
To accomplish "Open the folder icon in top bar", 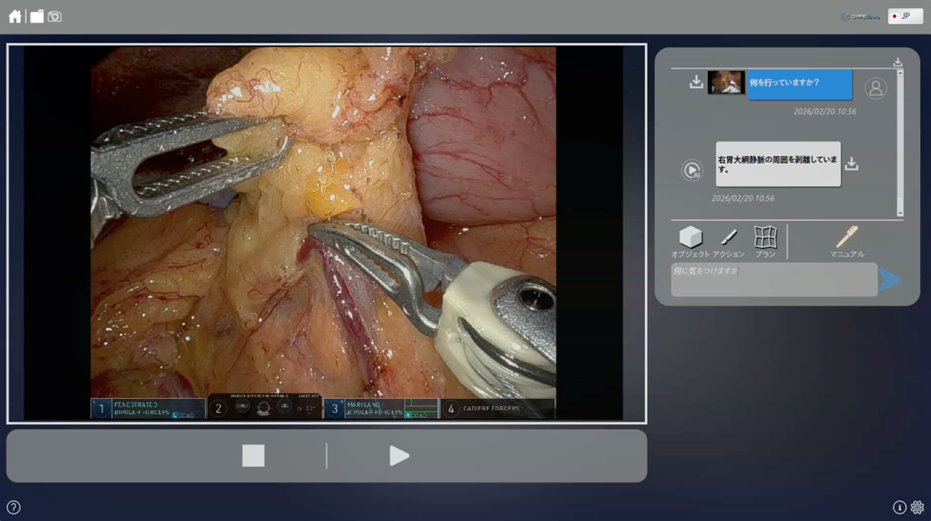I will click(x=37, y=17).
